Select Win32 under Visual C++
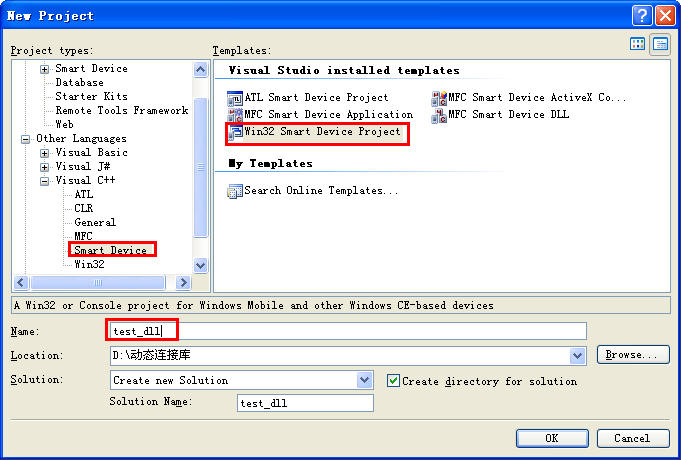The image size is (681, 460). 89,264
